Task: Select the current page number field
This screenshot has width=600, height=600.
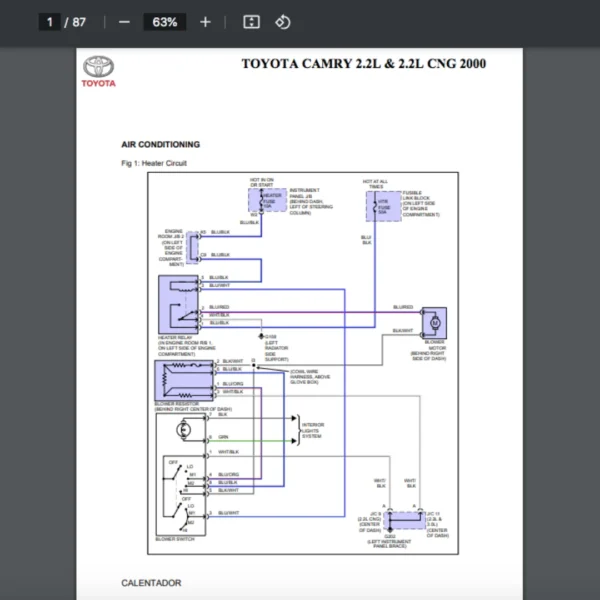Action: pos(49,22)
